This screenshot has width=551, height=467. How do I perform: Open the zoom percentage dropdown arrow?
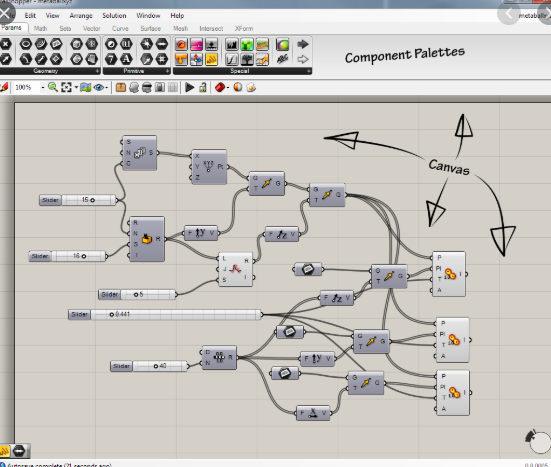click(43, 87)
